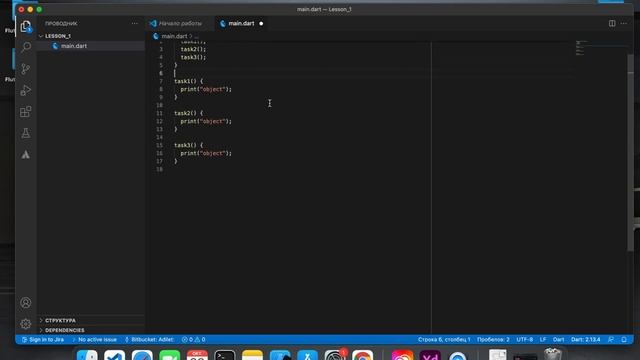Open the Manage gear settings
Screen dimensions: 640x360
coord(26,324)
